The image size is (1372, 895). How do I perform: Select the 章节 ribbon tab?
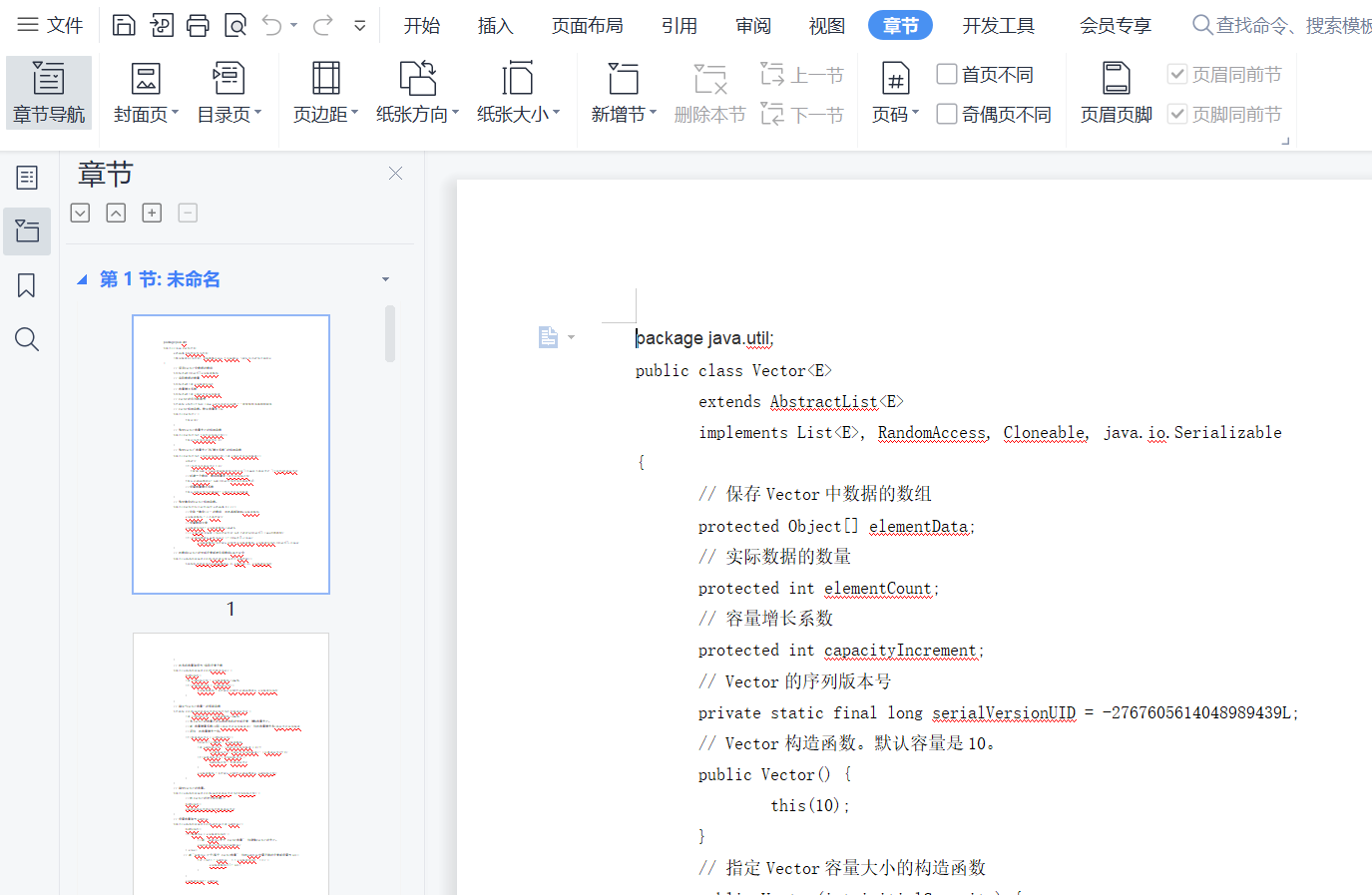click(900, 25)
